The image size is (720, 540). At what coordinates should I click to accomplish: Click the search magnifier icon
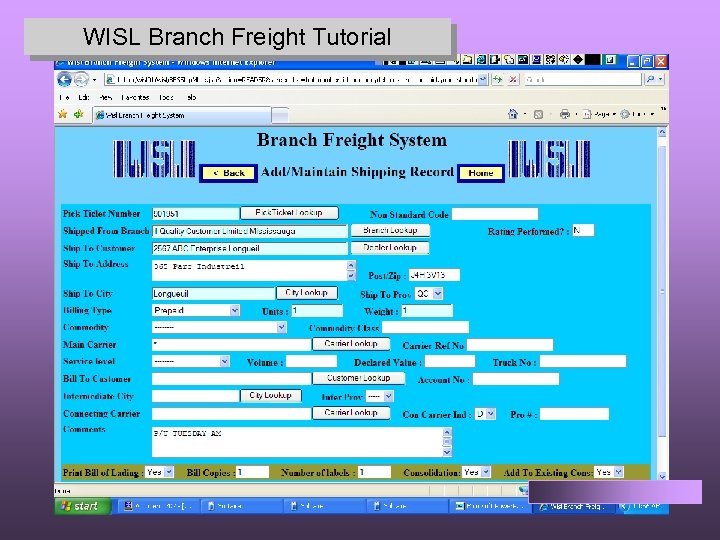(x=650, y=79)
